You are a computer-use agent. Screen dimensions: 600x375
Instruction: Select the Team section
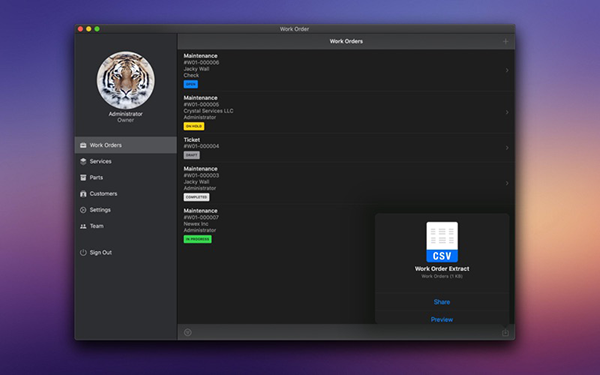pyautogui.click(x=96, y=226)
